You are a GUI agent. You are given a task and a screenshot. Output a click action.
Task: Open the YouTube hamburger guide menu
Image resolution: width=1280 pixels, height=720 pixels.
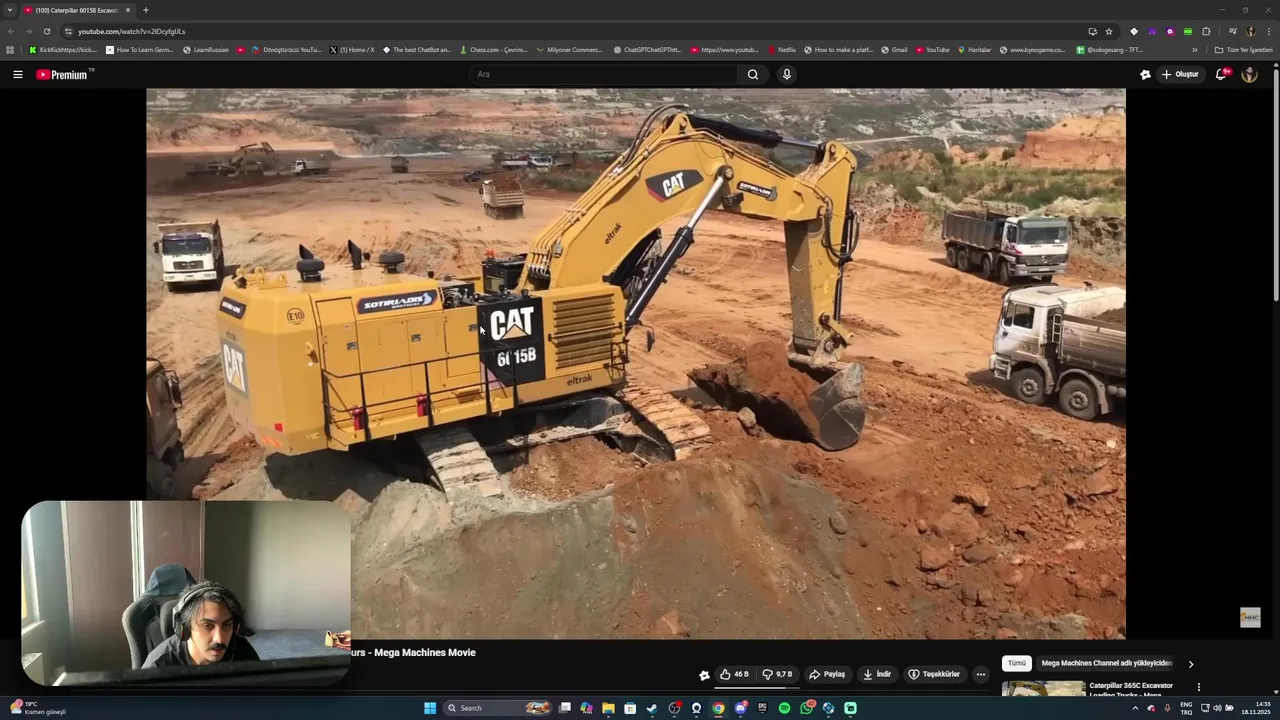17,74
